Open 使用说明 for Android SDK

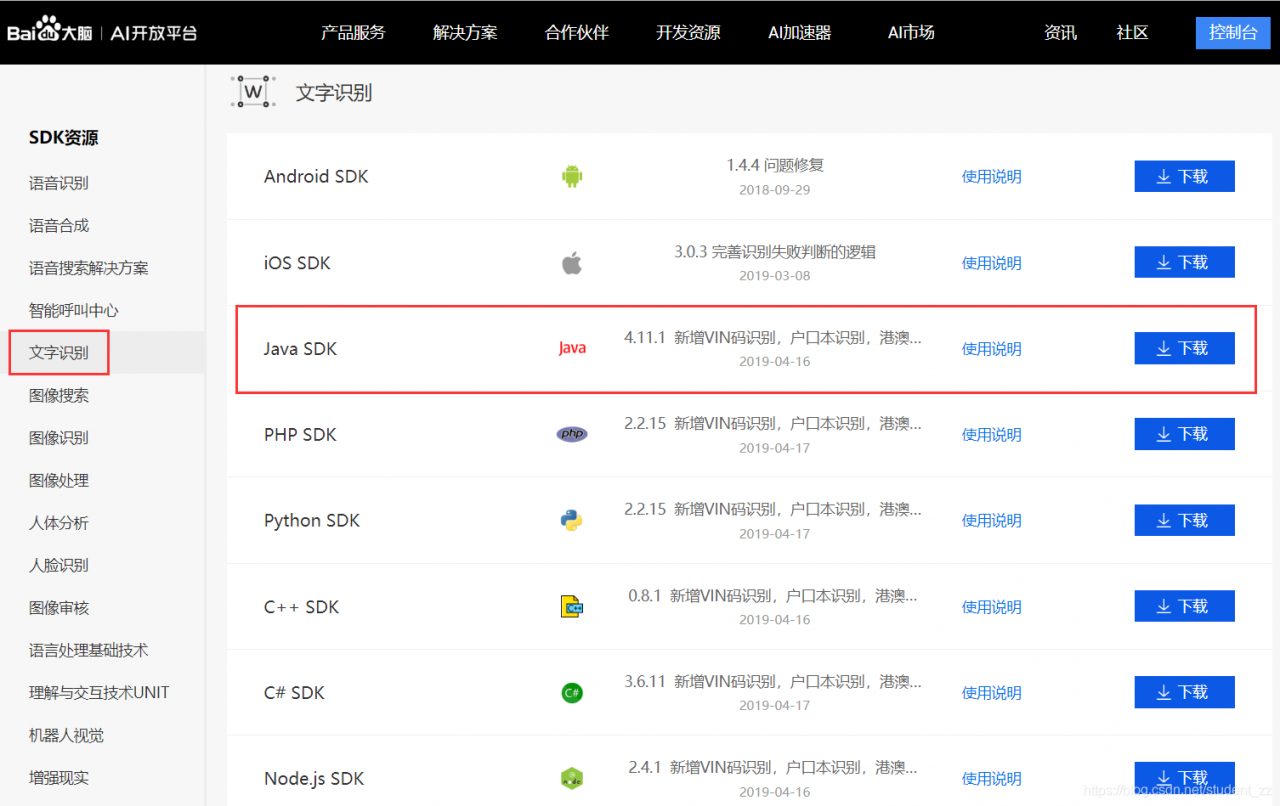click(992, 177)
